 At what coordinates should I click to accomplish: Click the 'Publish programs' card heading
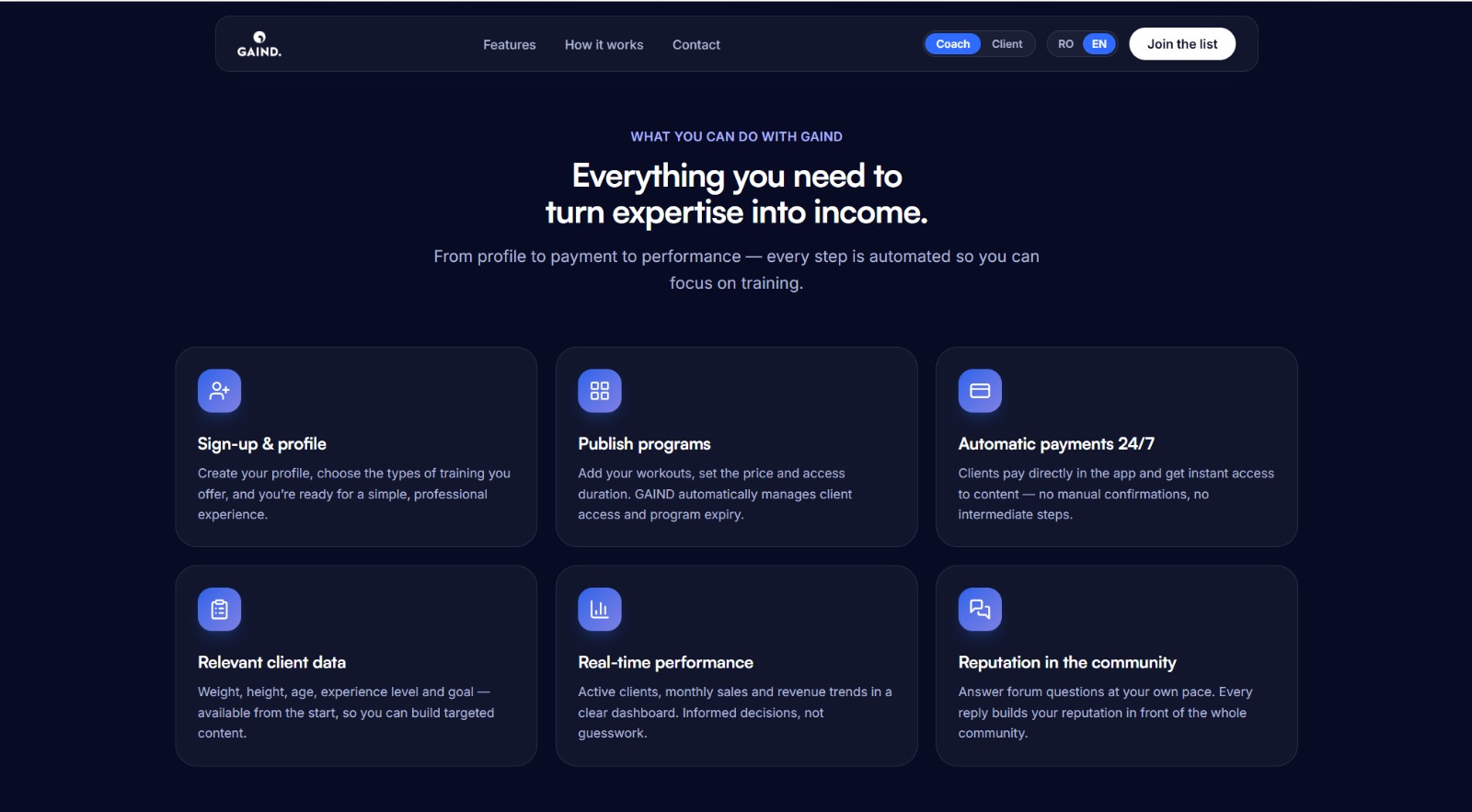click(644, 444)
